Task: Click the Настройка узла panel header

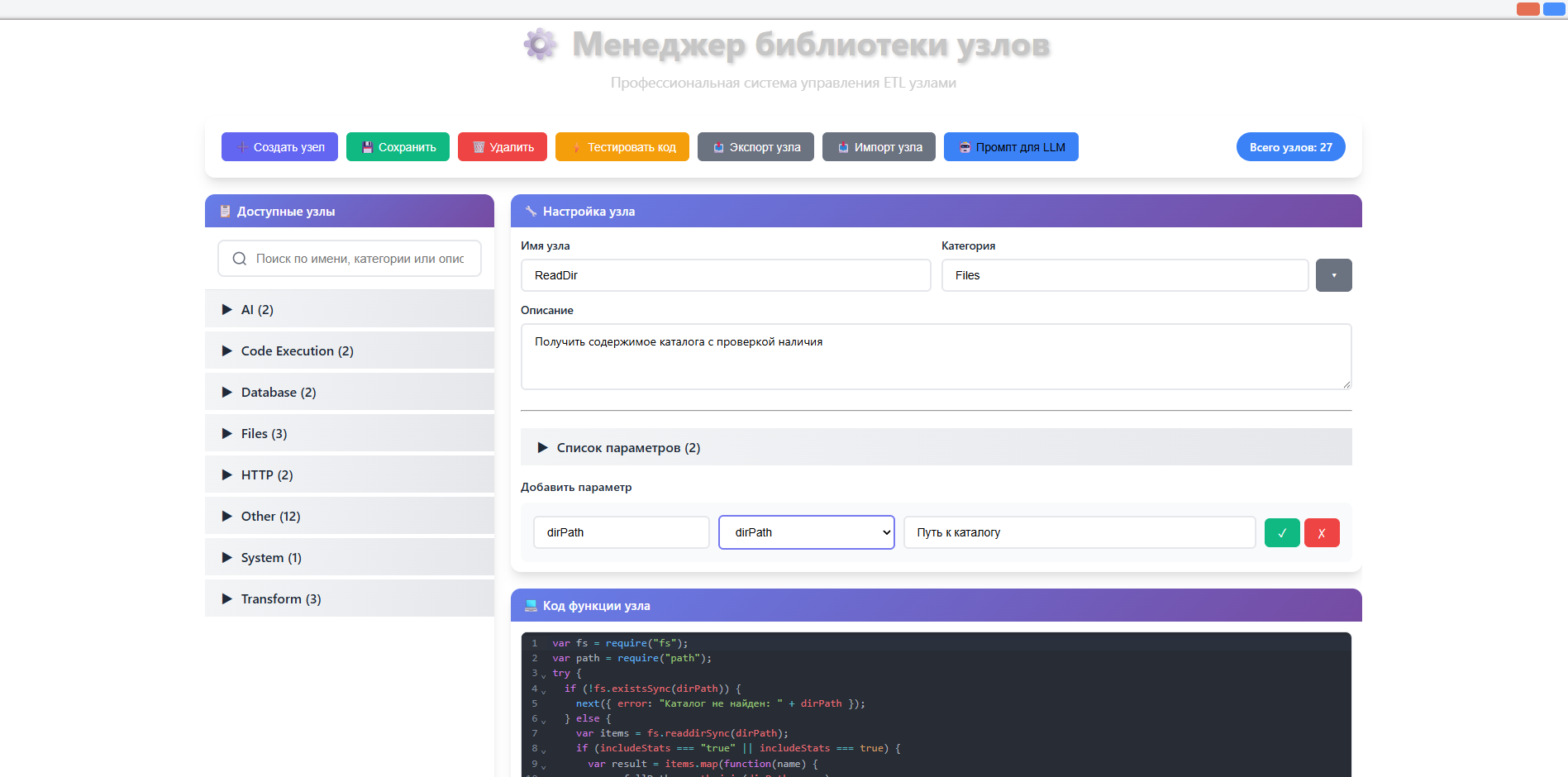Action: [936, 211]
